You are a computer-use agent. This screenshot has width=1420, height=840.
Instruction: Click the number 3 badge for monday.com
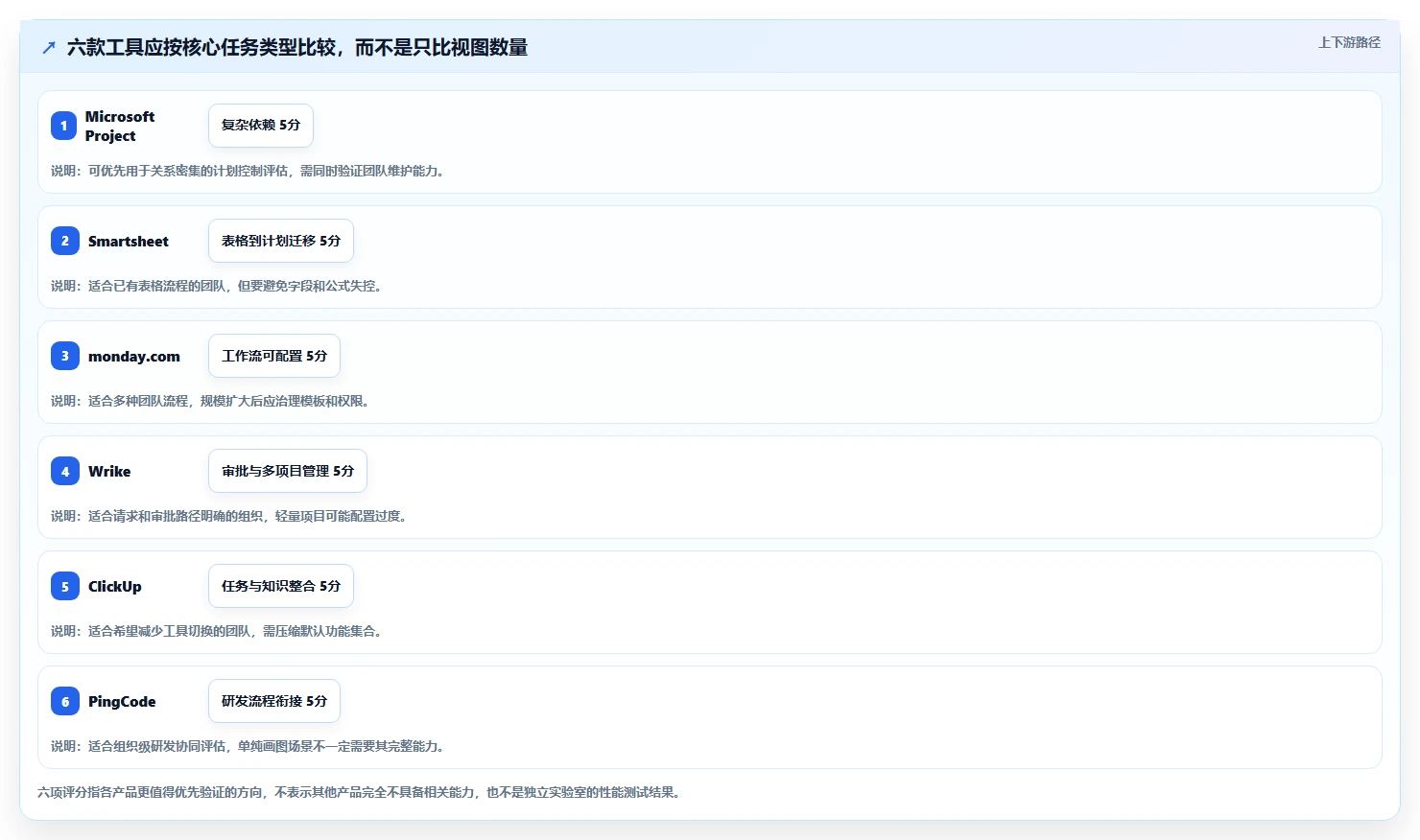click(64, 356)
